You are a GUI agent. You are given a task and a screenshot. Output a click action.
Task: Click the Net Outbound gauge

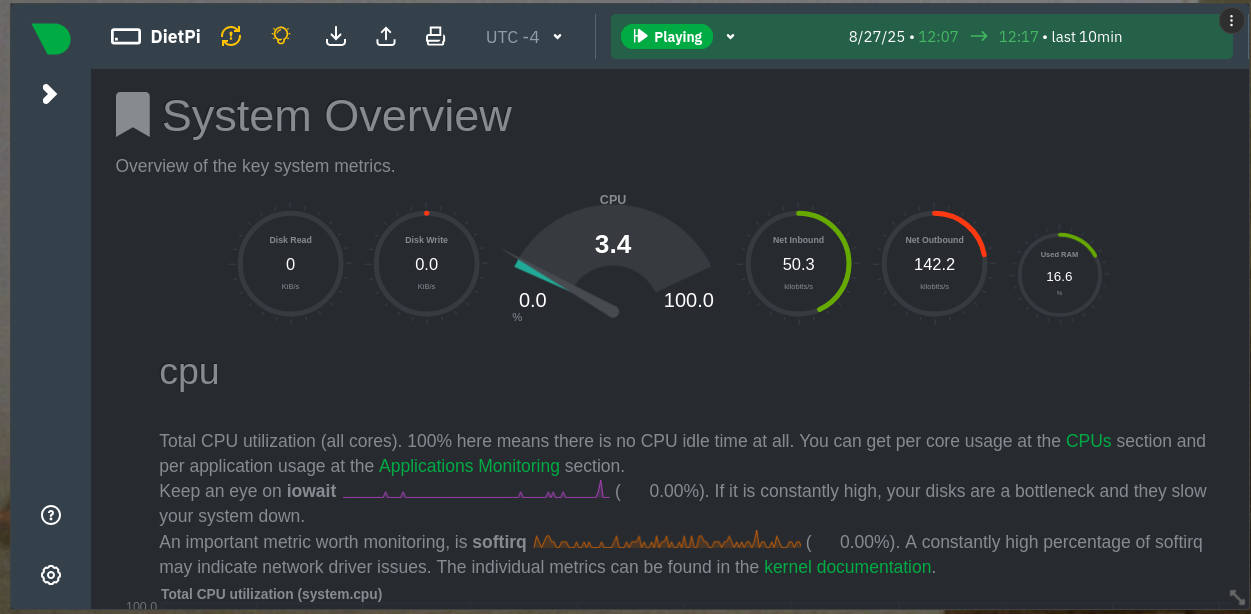[x=935, y=264]
